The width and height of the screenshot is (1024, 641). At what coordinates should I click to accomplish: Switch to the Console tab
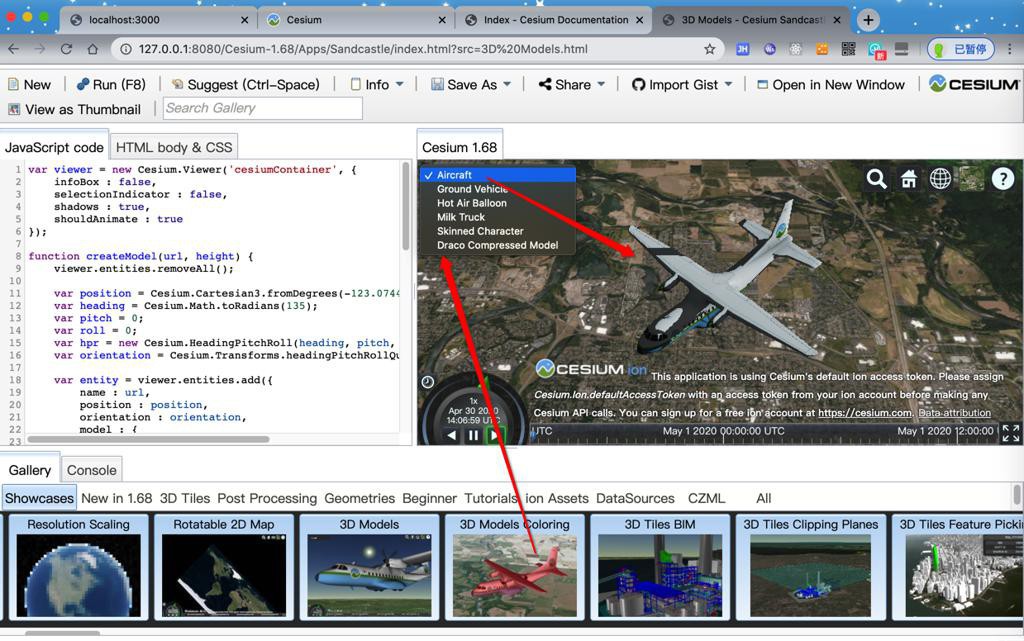[x=91, y=470]
